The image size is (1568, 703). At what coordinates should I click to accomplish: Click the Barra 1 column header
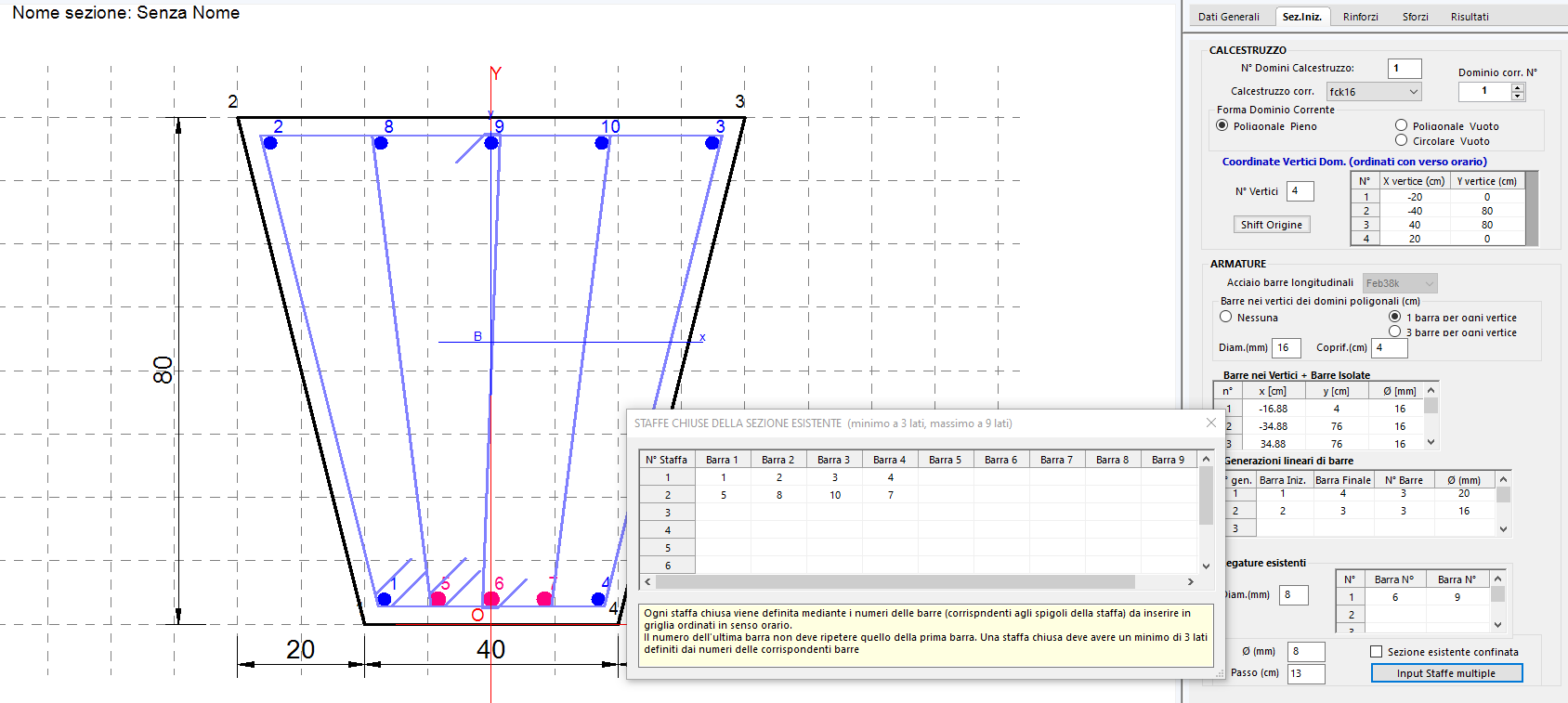pyautogui.click(x=723, y=460)
